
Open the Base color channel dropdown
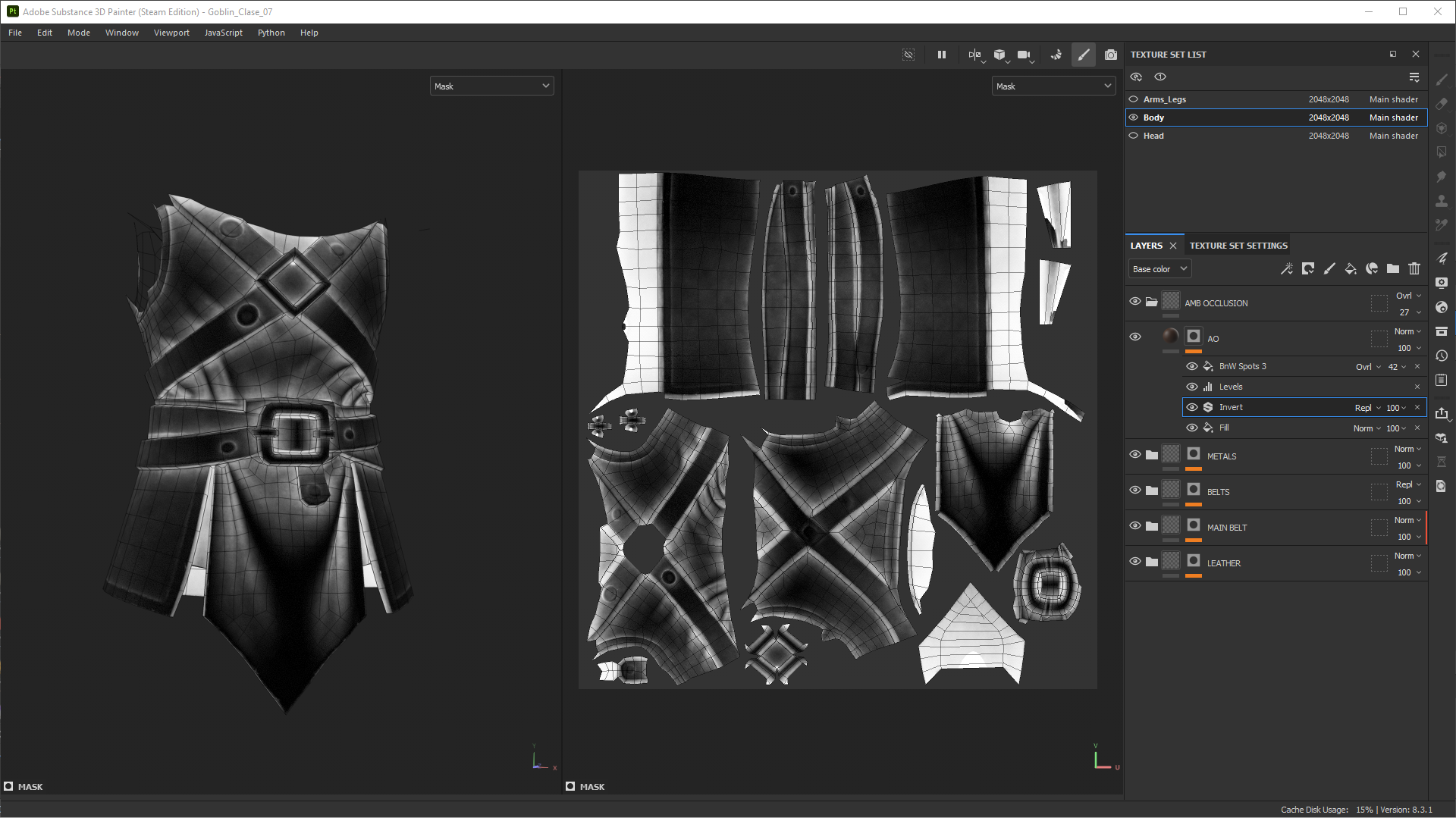pos(1159,269)
